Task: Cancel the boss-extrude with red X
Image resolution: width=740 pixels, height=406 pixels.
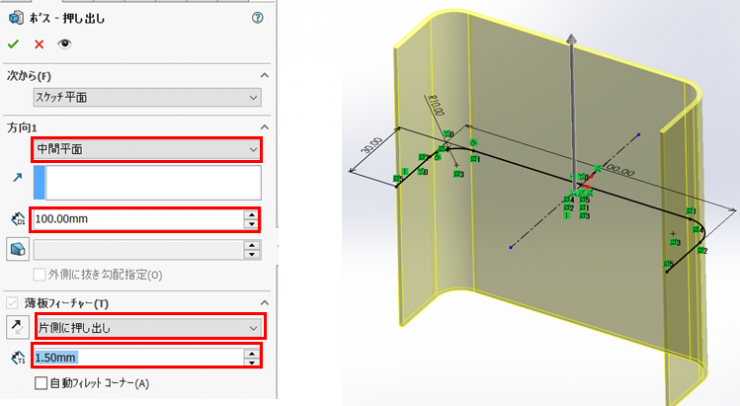Action: point(39,44)
